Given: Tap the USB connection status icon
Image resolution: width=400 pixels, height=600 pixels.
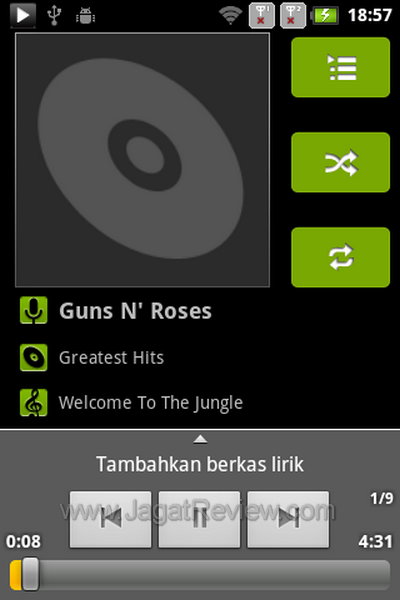Looking at the screenshot, I should [x=54, y=15].
